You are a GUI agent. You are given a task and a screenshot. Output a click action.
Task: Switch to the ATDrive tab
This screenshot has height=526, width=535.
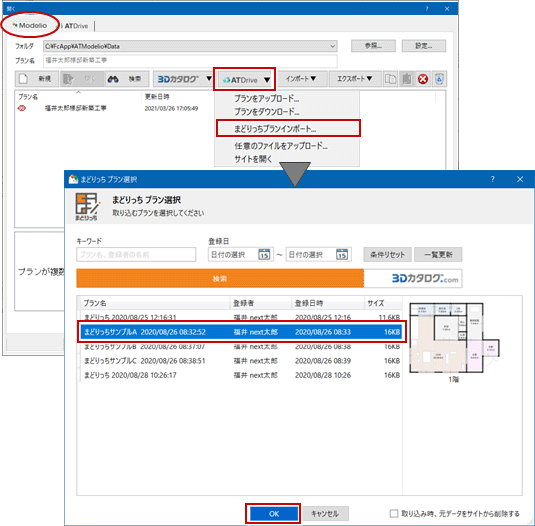pos(73,26)
